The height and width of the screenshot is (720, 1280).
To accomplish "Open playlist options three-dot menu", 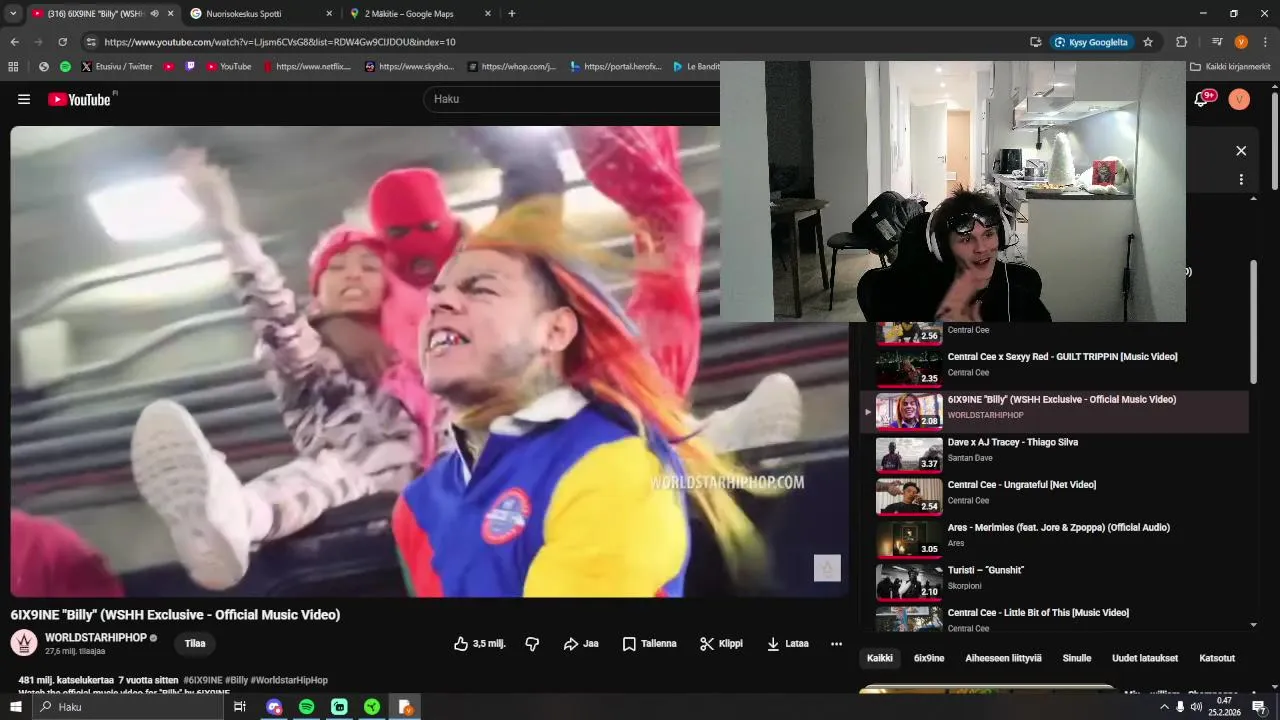I will [1241, 180].
